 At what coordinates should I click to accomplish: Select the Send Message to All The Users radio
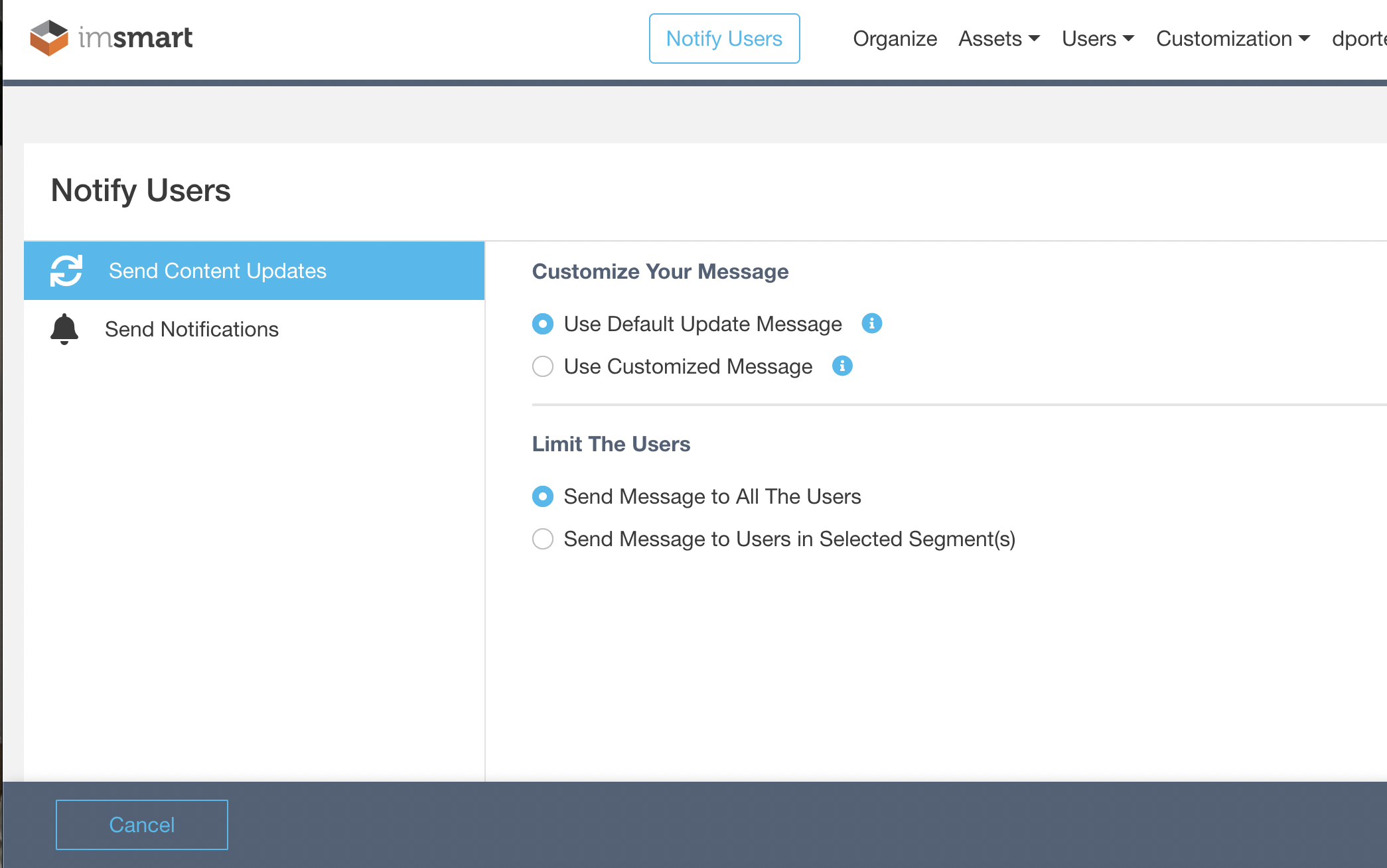coord(542,496)
